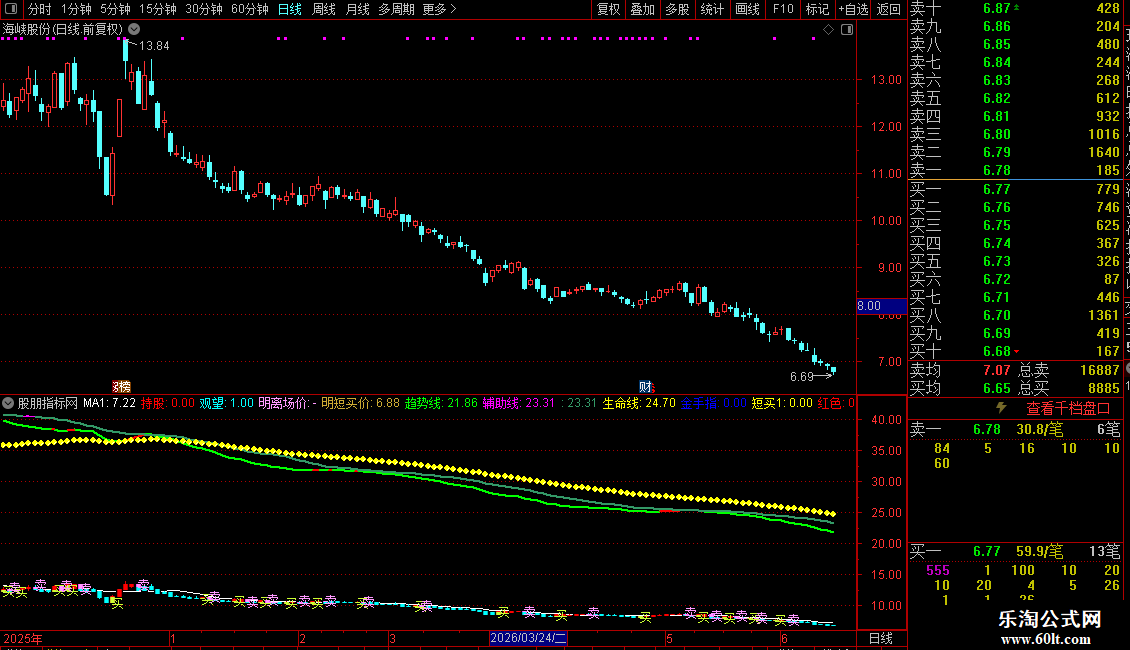Click the 13.84 high price label
This screenshot has height=650, width=1130.
[154, 46]
